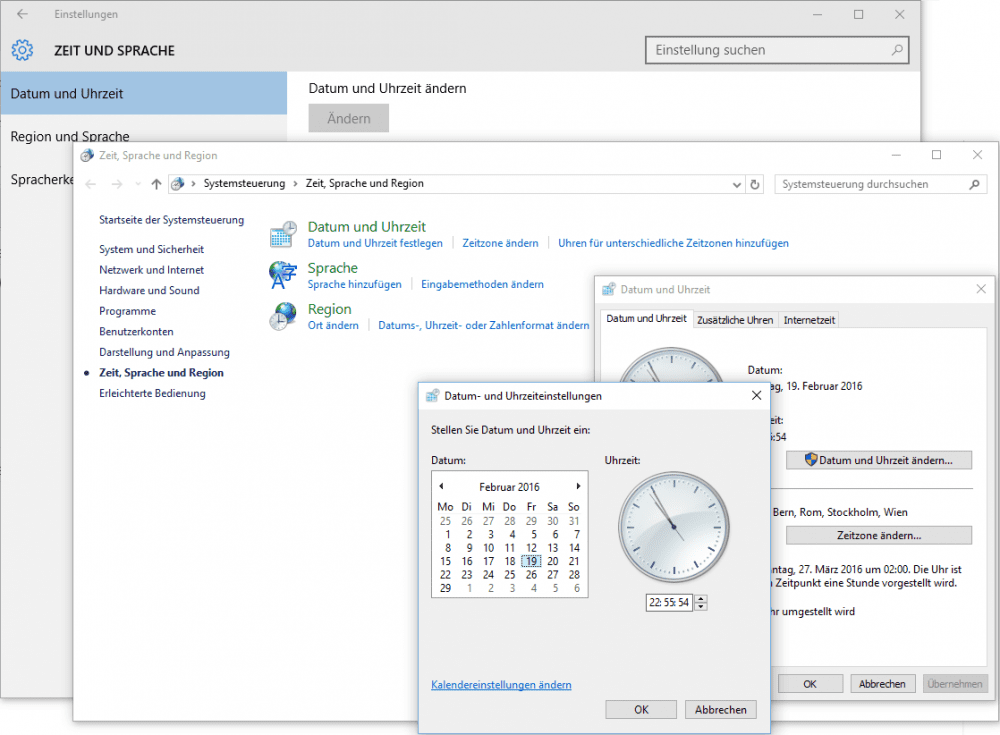1000x735 pixels.
Task: Show previous month in the calendar
Action: (x=441, y=486)
